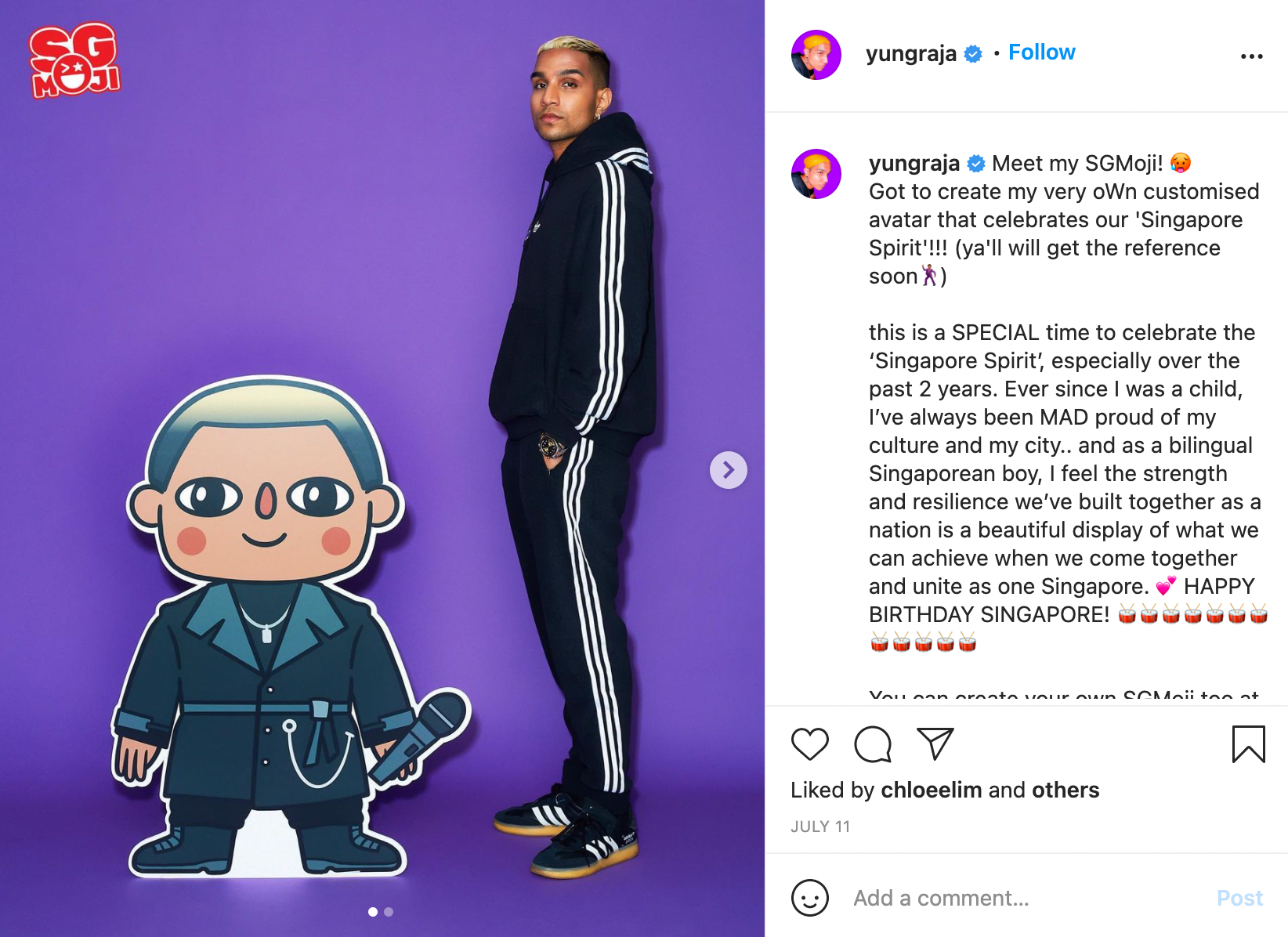Go to next photo with arrow chevron
This screenshot has width=1288, height=937.
tap(728, 470)
